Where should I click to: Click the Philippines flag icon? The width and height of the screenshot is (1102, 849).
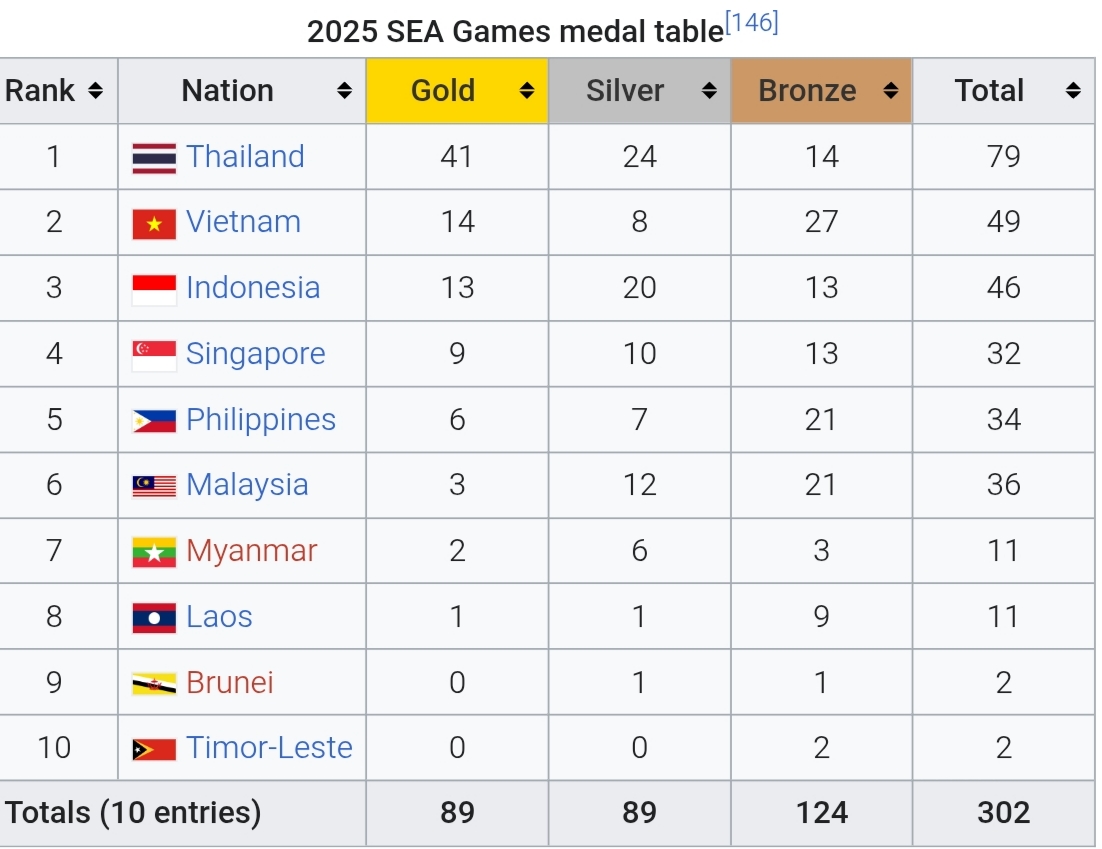[154, 420]
